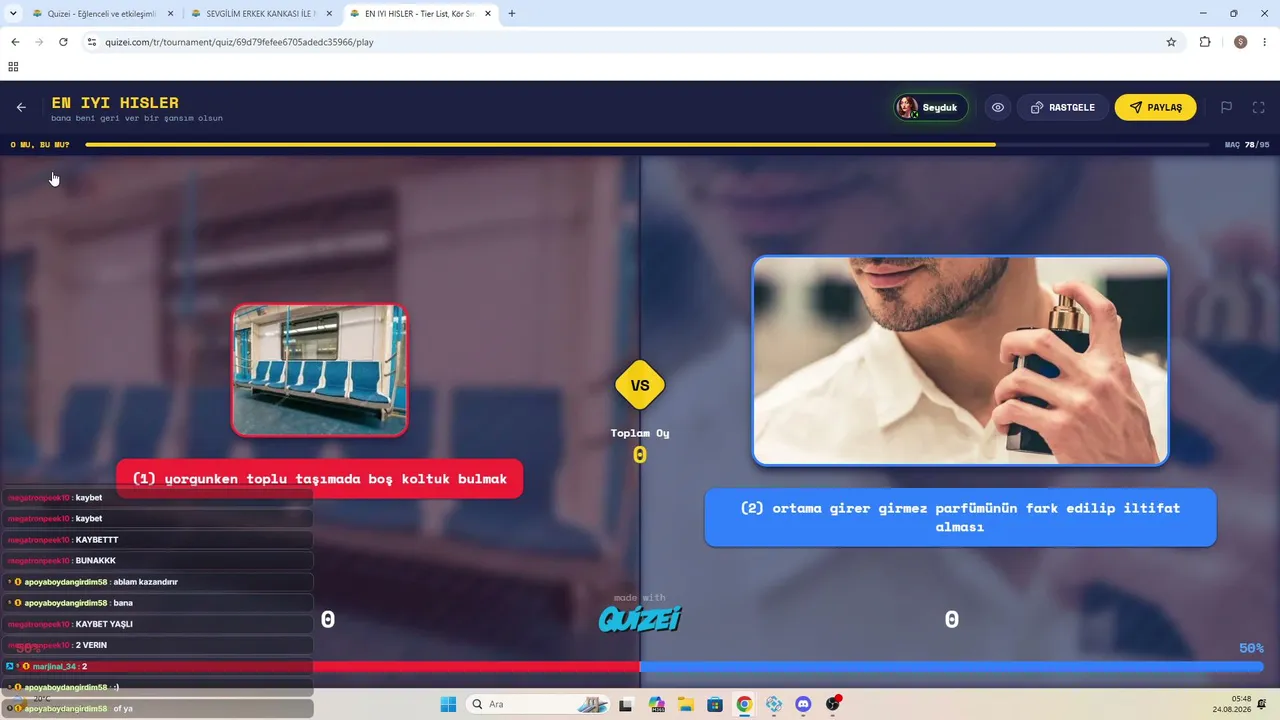
Task: Click the chat message "bana"
Action: (157, 603)
